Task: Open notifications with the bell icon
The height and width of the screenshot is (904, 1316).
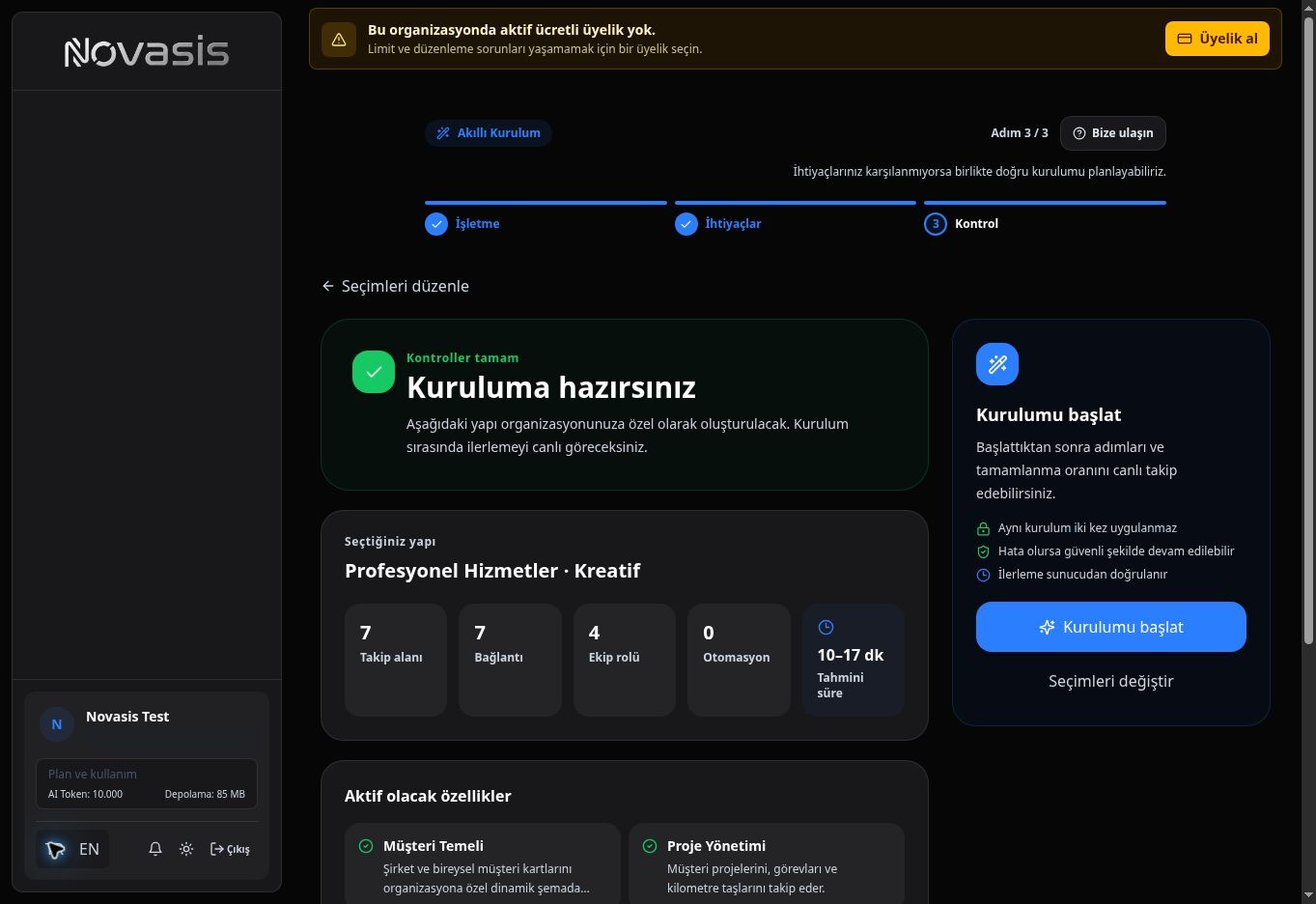Action: 155,849
